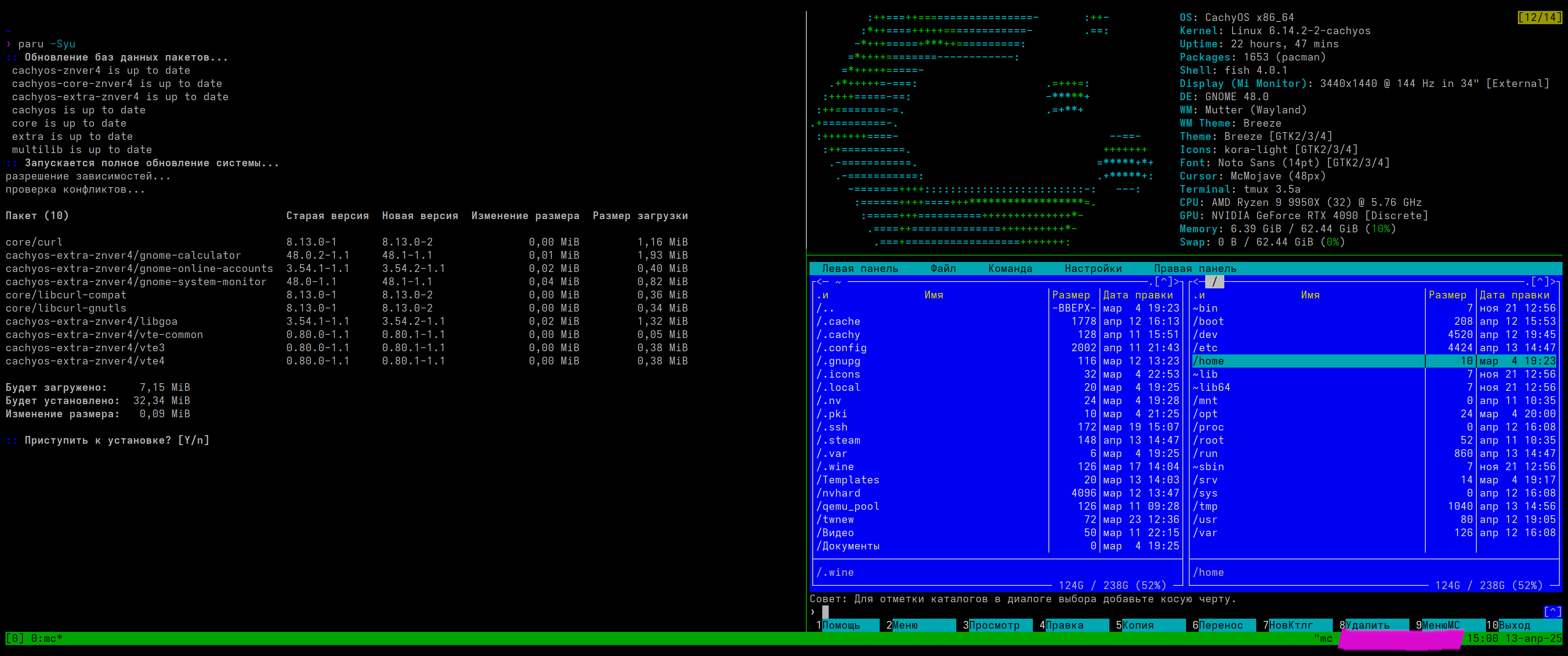Click right panel history back arrow
The width and height of the screenshot is (1568, 656).
click(x=1196, y=282)
